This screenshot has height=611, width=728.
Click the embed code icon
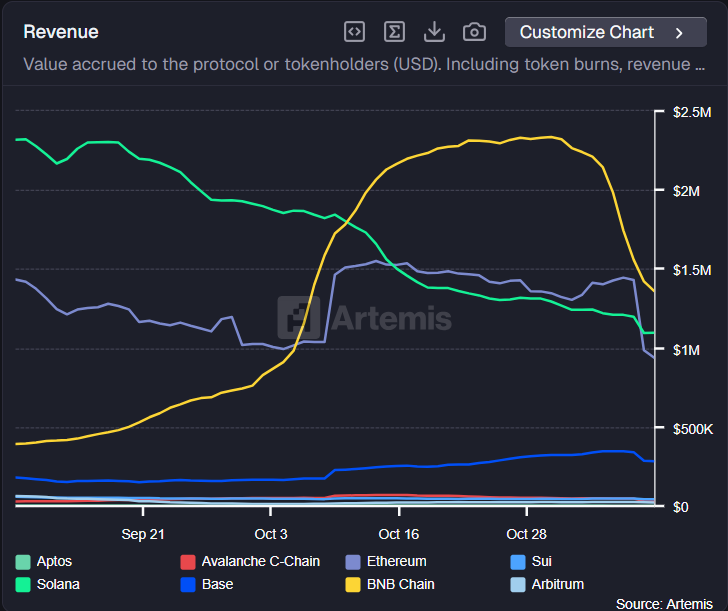coord(354,32)
